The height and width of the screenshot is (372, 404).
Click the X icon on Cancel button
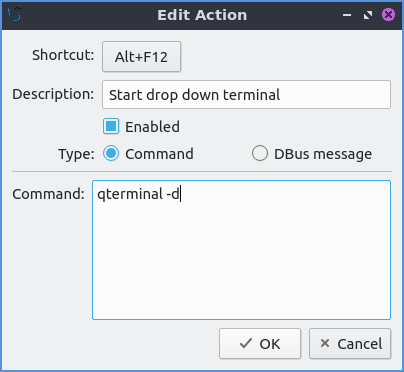325,343
